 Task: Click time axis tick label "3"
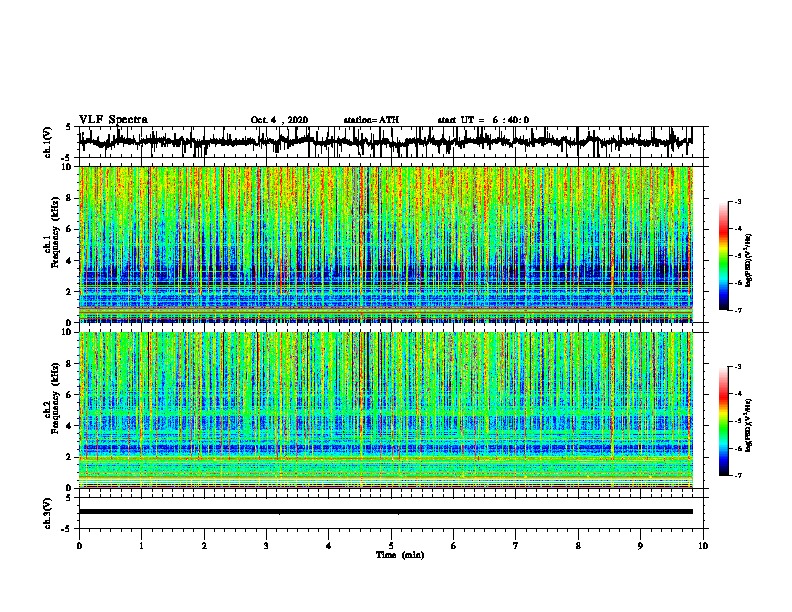(266, 546)
